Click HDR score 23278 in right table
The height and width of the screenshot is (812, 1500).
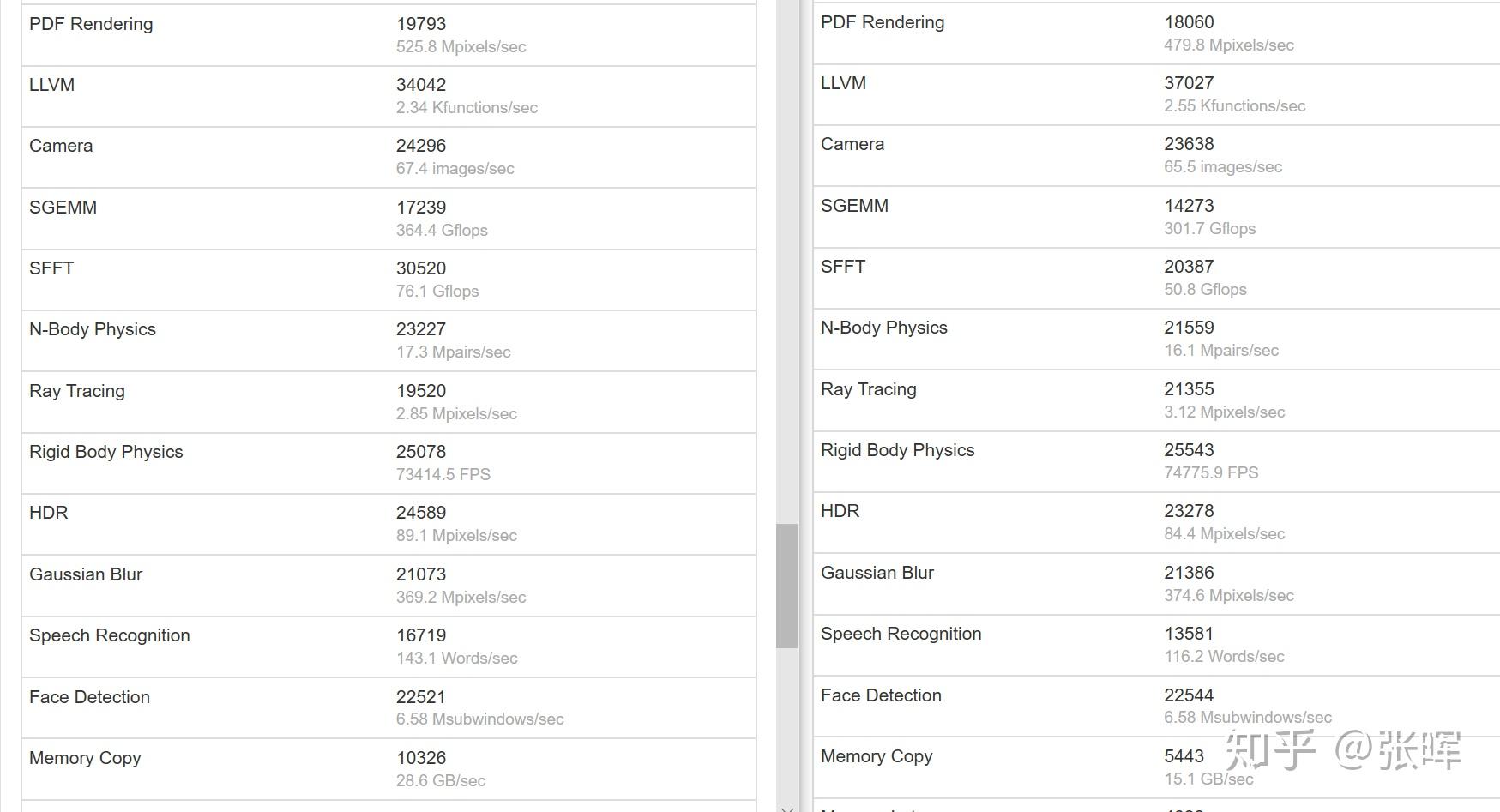(1189, 511)
